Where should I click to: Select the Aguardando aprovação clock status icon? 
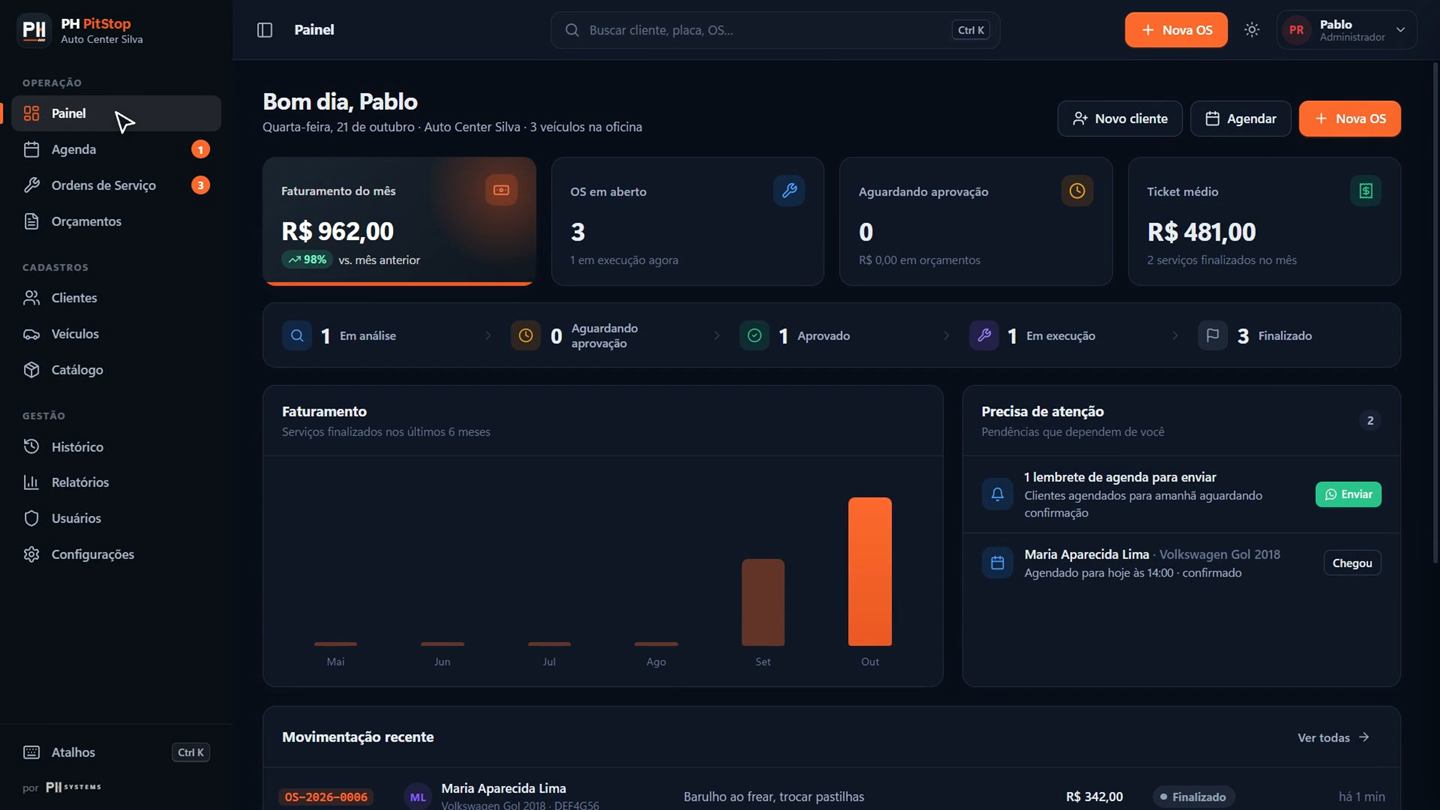tap(526, 335)
